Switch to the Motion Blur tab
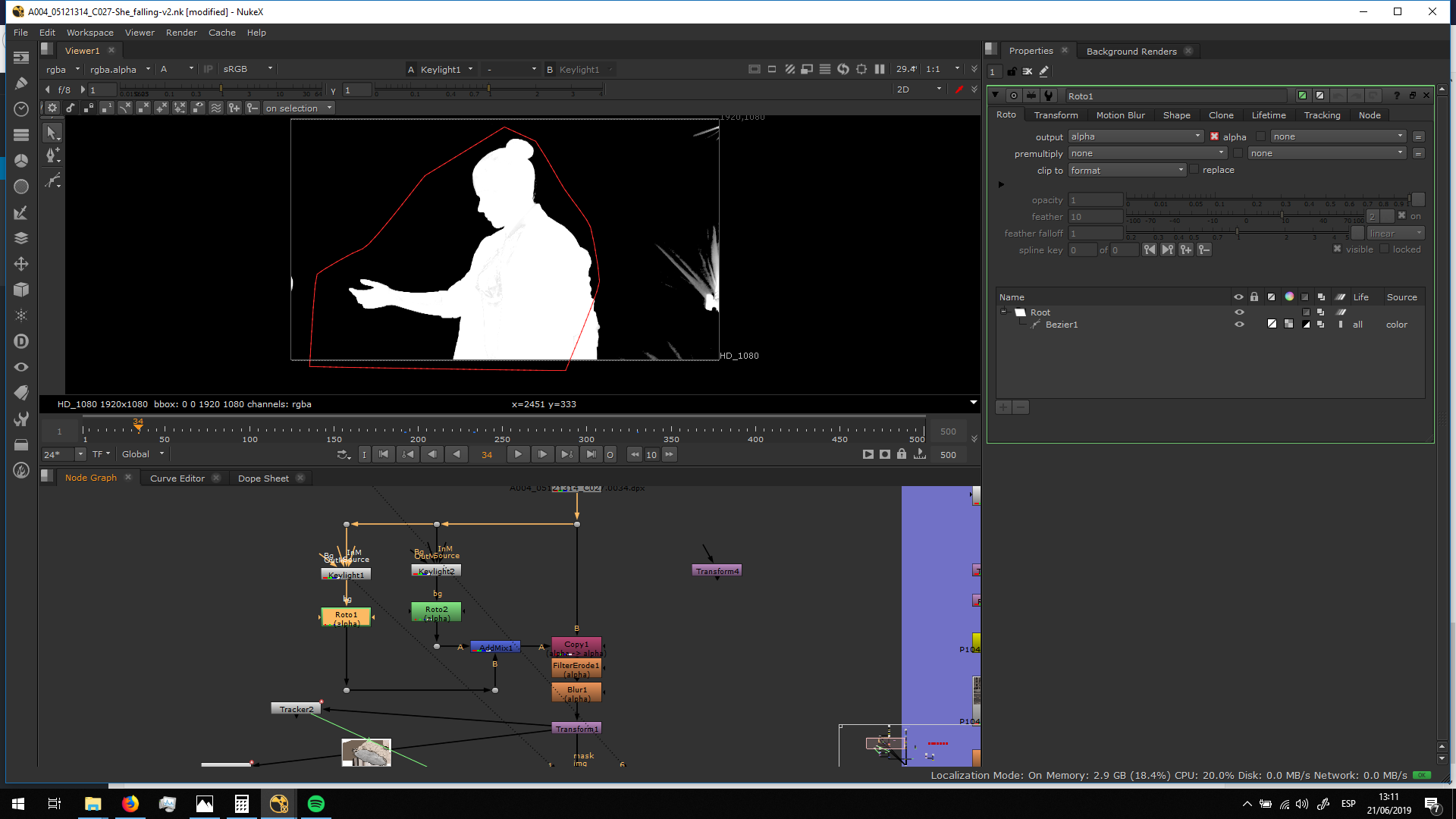1456x819 pixels. [x=1120, y=115]
